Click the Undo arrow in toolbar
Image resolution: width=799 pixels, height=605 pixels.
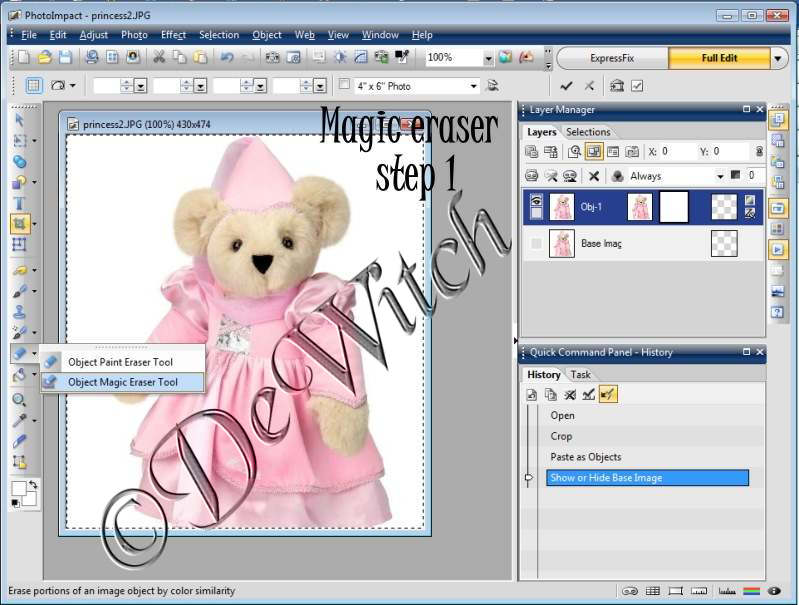point(227,58)
